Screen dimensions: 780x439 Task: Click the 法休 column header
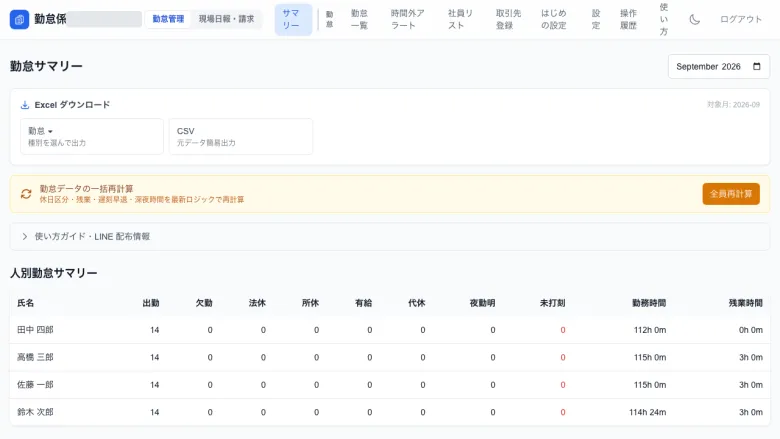(x=257, y=303)
